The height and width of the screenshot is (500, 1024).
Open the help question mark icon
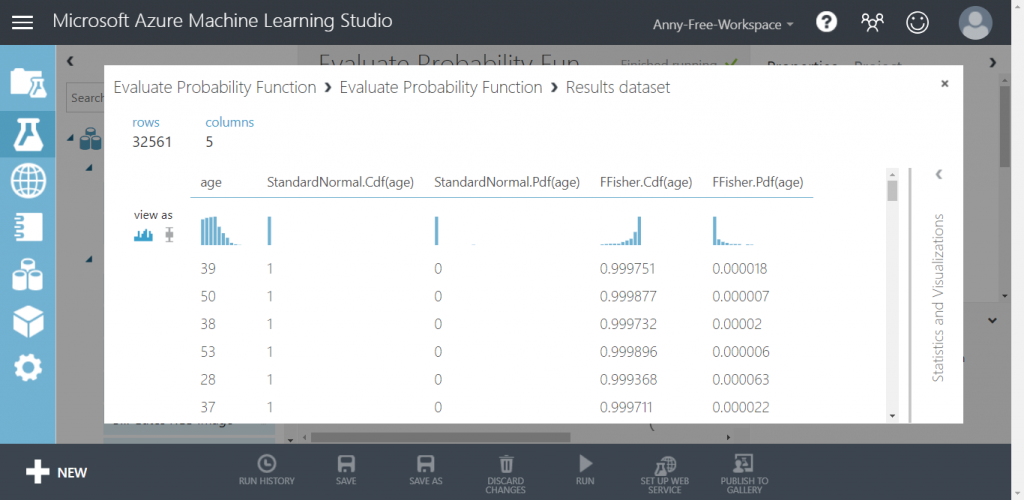click(x=826, y=22)
